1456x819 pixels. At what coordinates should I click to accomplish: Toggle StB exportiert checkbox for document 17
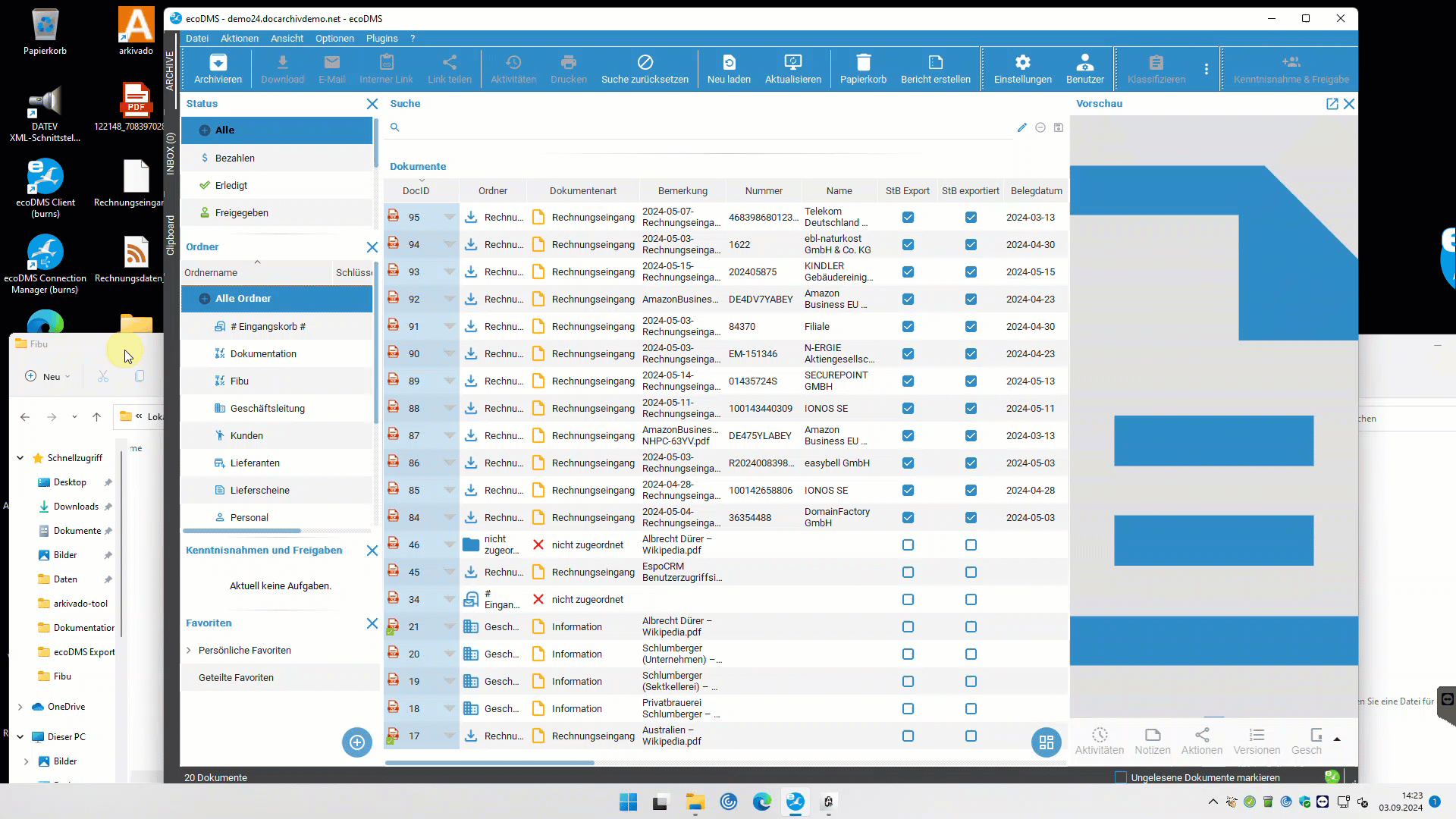coord(971,736)
